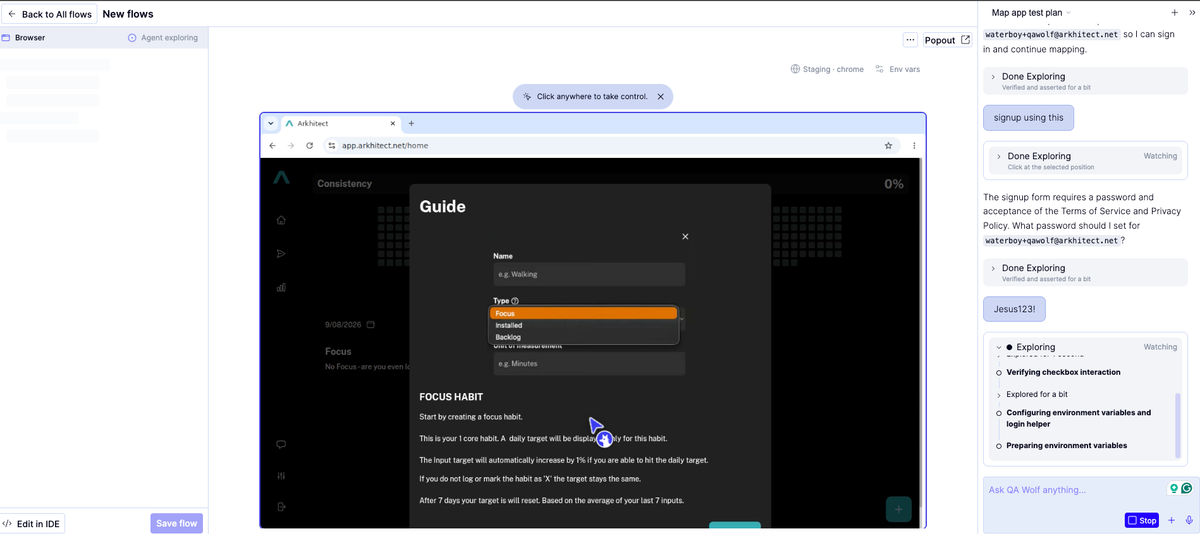Add attachment with chat plus icon
This screenshot has width=1200, height=534.
(x=1172, y=520)
